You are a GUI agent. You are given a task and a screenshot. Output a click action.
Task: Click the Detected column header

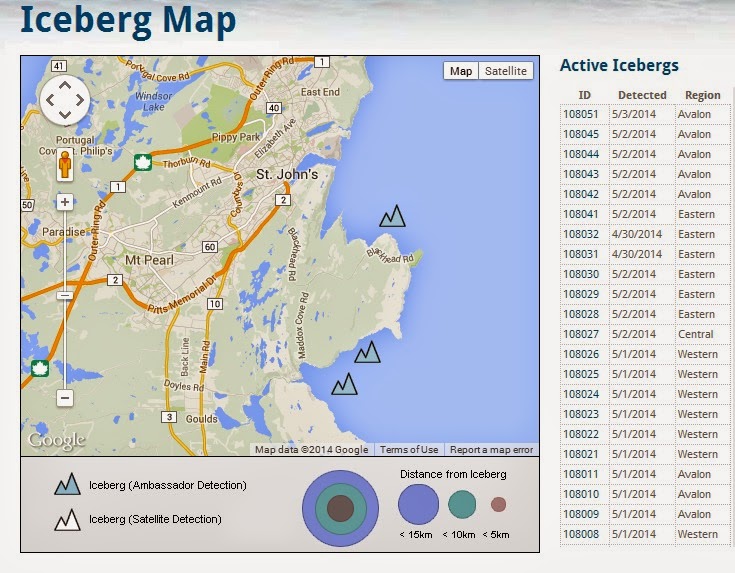tap(642, 95)
